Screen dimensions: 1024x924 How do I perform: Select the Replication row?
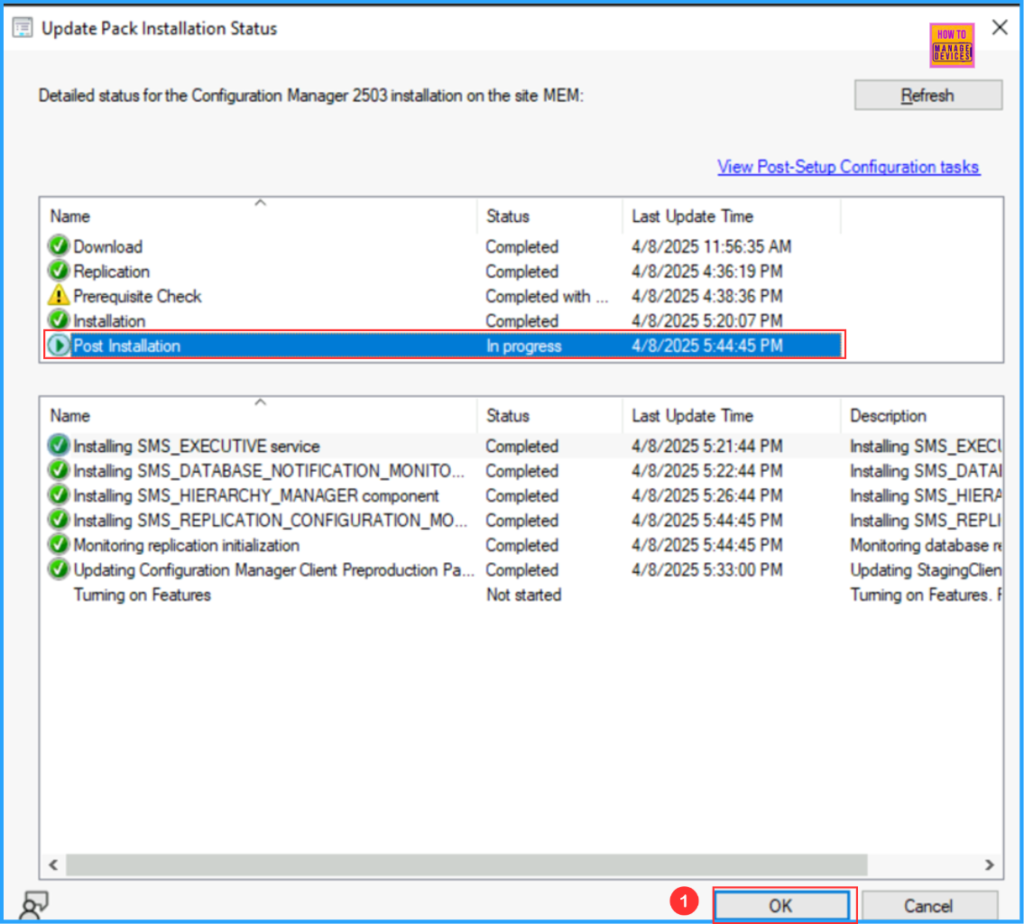click(443, 271)
